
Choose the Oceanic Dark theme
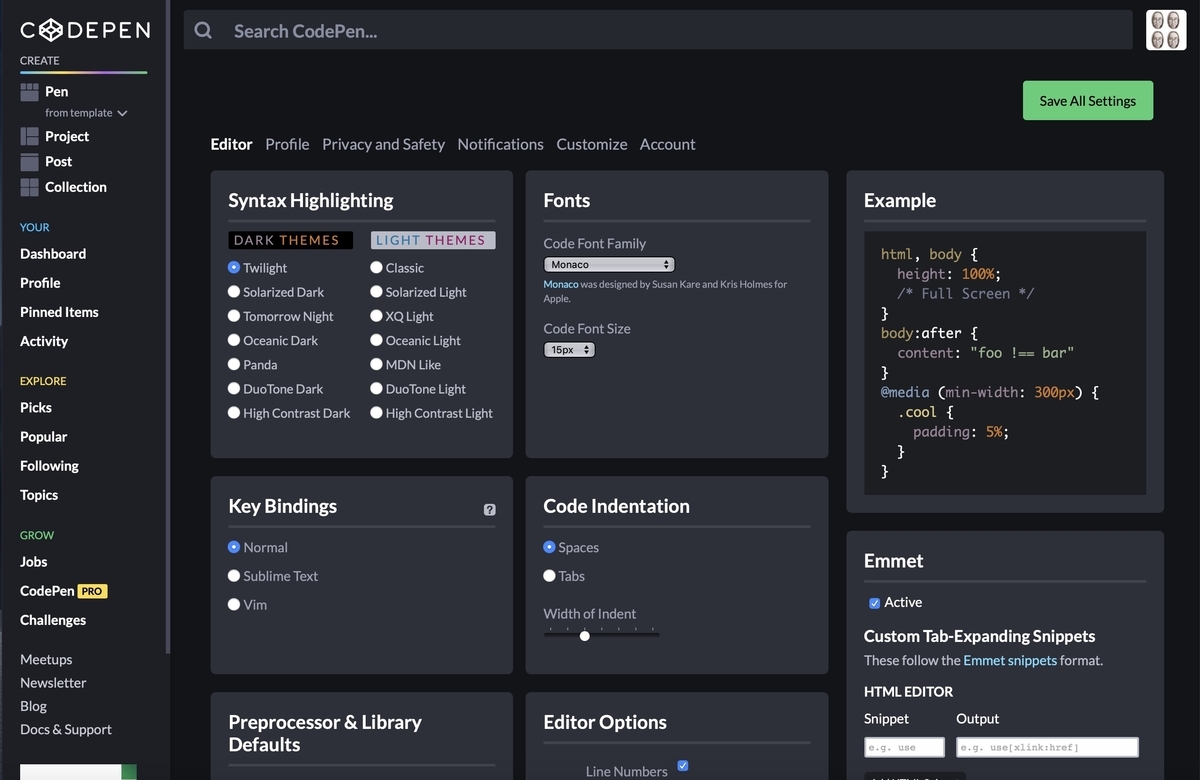(x=234, y=340)
